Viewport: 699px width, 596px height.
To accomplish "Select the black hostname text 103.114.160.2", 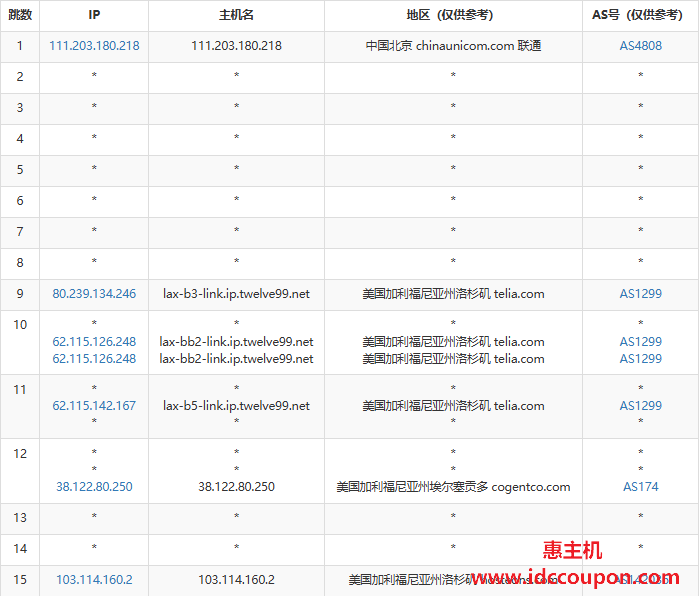I will [x=236, y=580].
